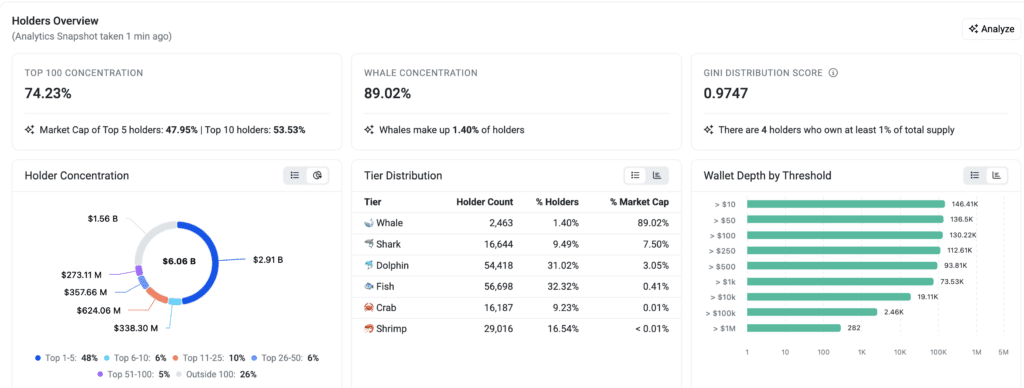Click the Crab tier icon

click(368, 308)
